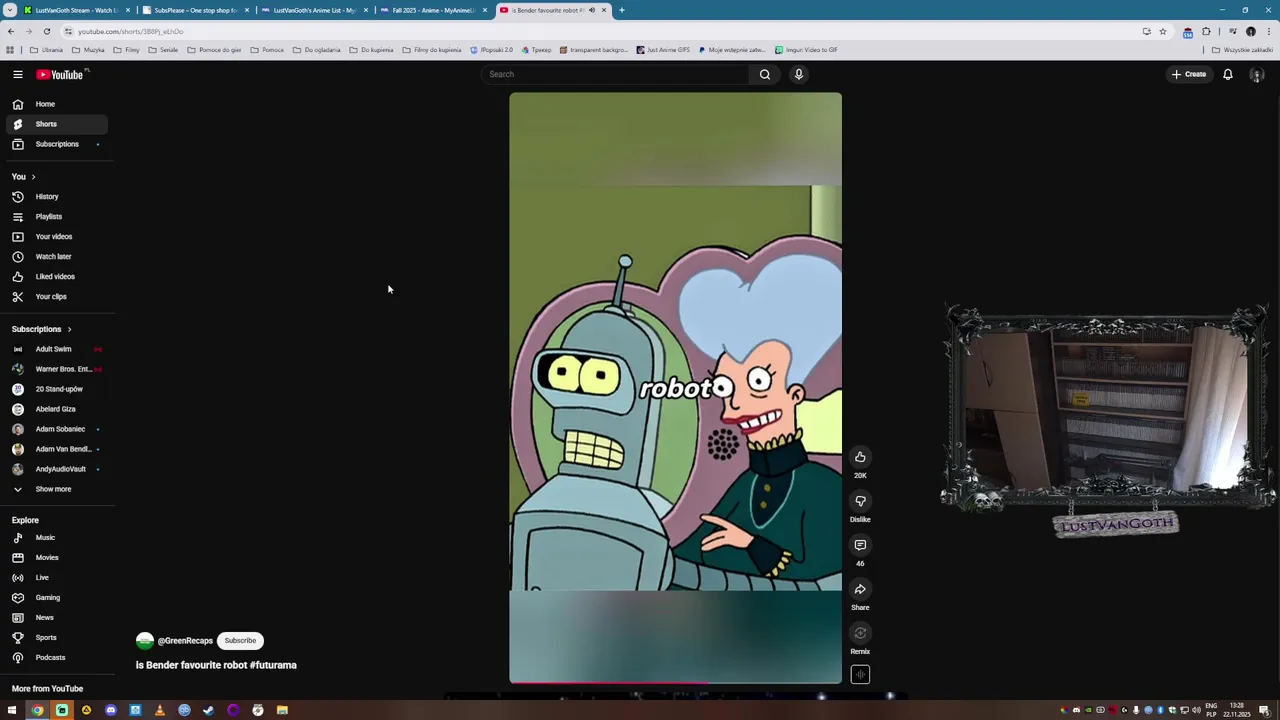Screen dimensions: 1280x720
Task: Open the Create button
Action: (x=1189, y=74)
